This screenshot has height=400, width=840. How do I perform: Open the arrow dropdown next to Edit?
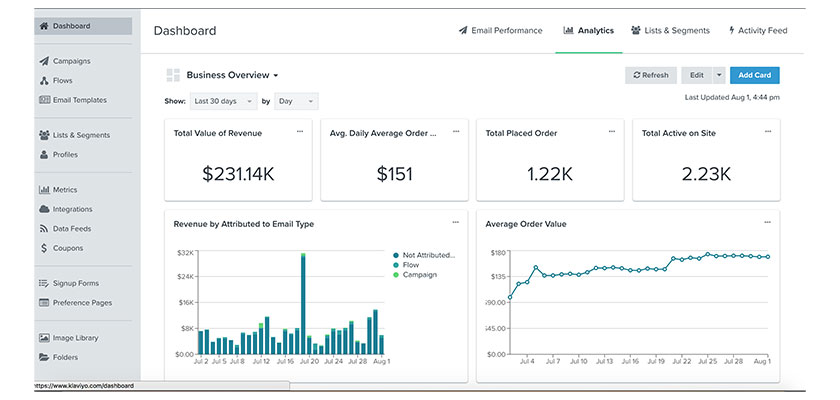pyautogui.click(x=719, y=75)
